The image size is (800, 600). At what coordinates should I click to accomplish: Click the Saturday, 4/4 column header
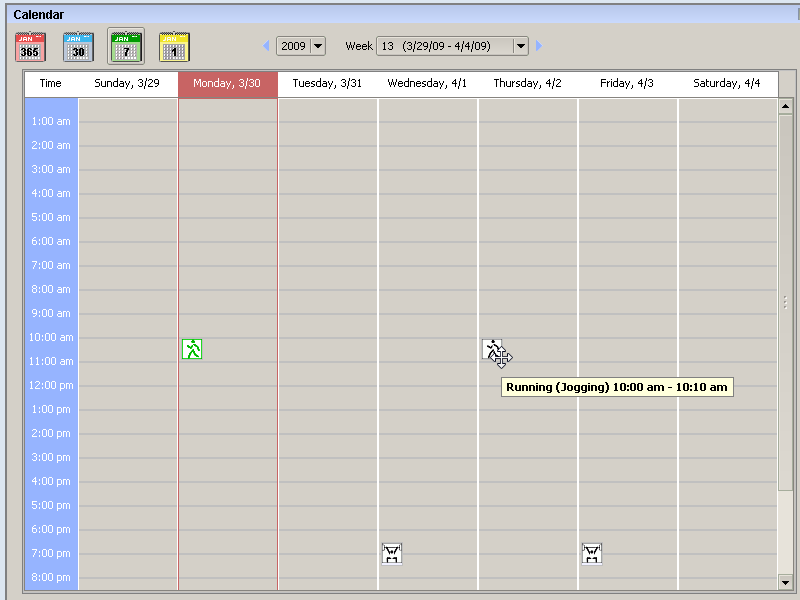727,84
